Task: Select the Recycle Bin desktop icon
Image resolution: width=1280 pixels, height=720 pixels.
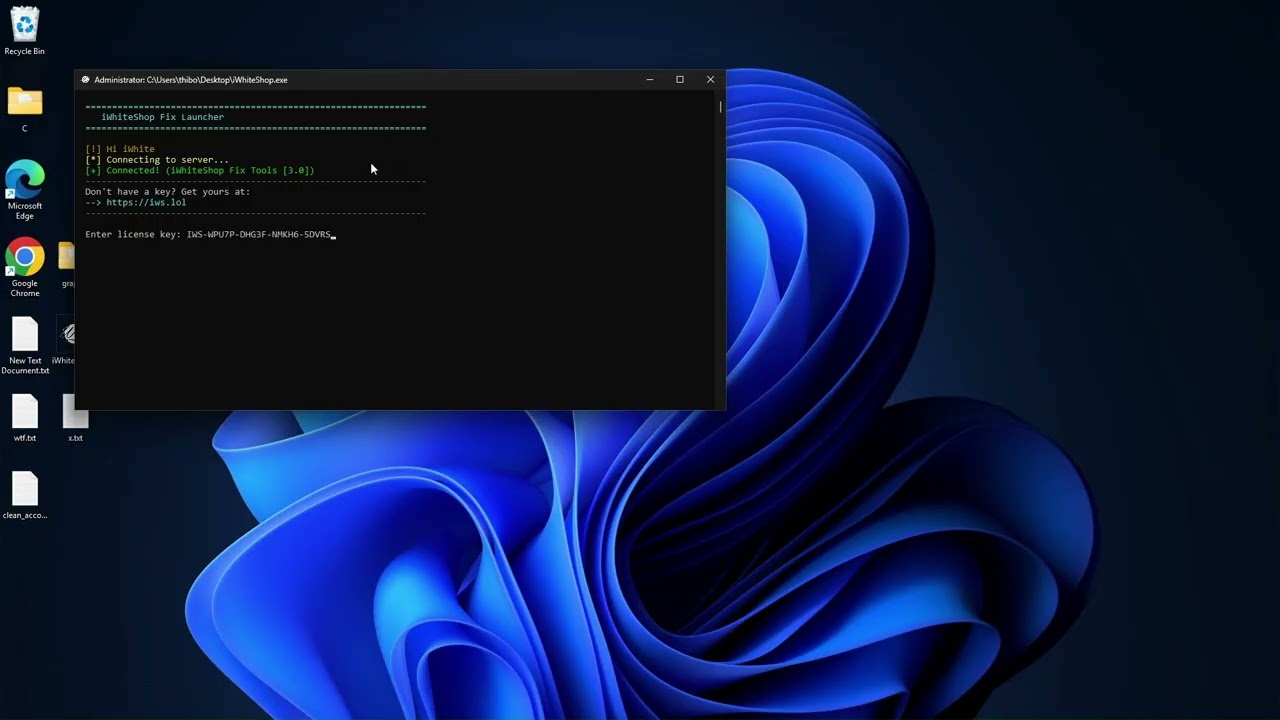Action: [x=24, y=32]
